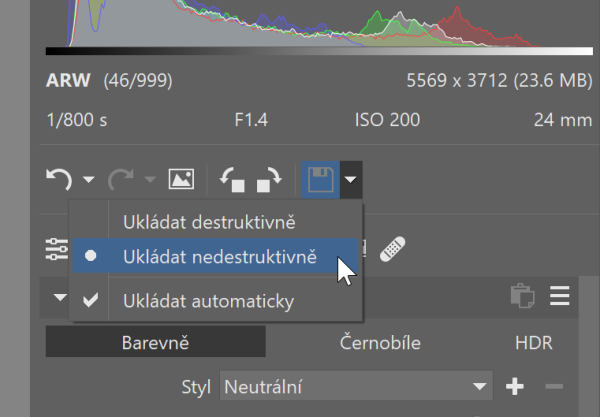Click the paste settings clipboard icon
Viewport: 600px width, 417px height.
coord(523,296)
